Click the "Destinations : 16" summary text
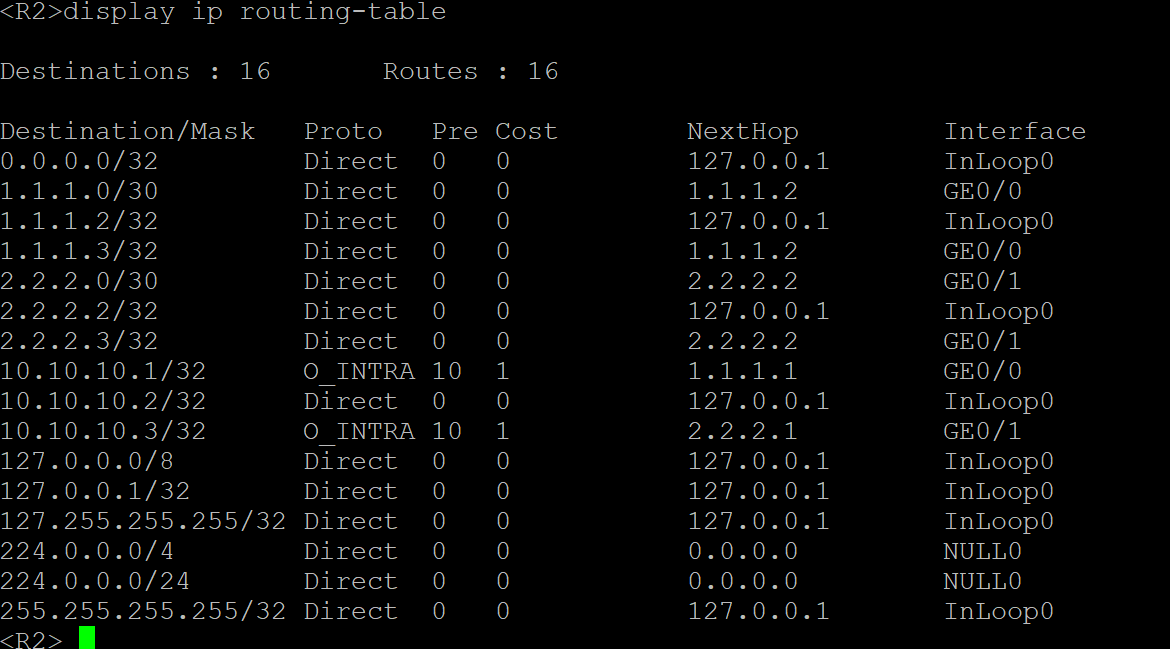Image resolution: width=1170 pixels, height=649 pixels. [x=135, y=72]
